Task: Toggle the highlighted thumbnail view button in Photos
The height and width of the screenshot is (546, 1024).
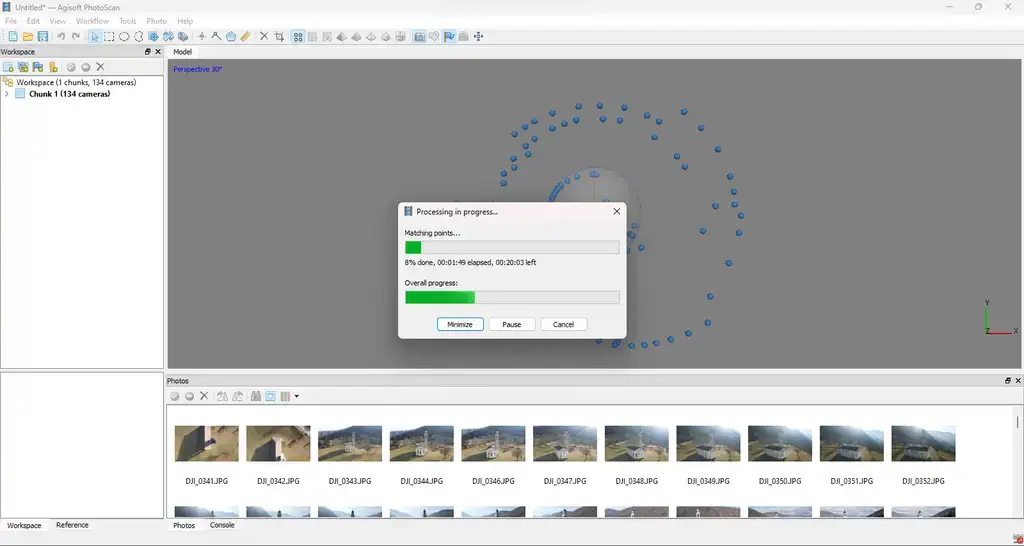Action: coord(270,396)
